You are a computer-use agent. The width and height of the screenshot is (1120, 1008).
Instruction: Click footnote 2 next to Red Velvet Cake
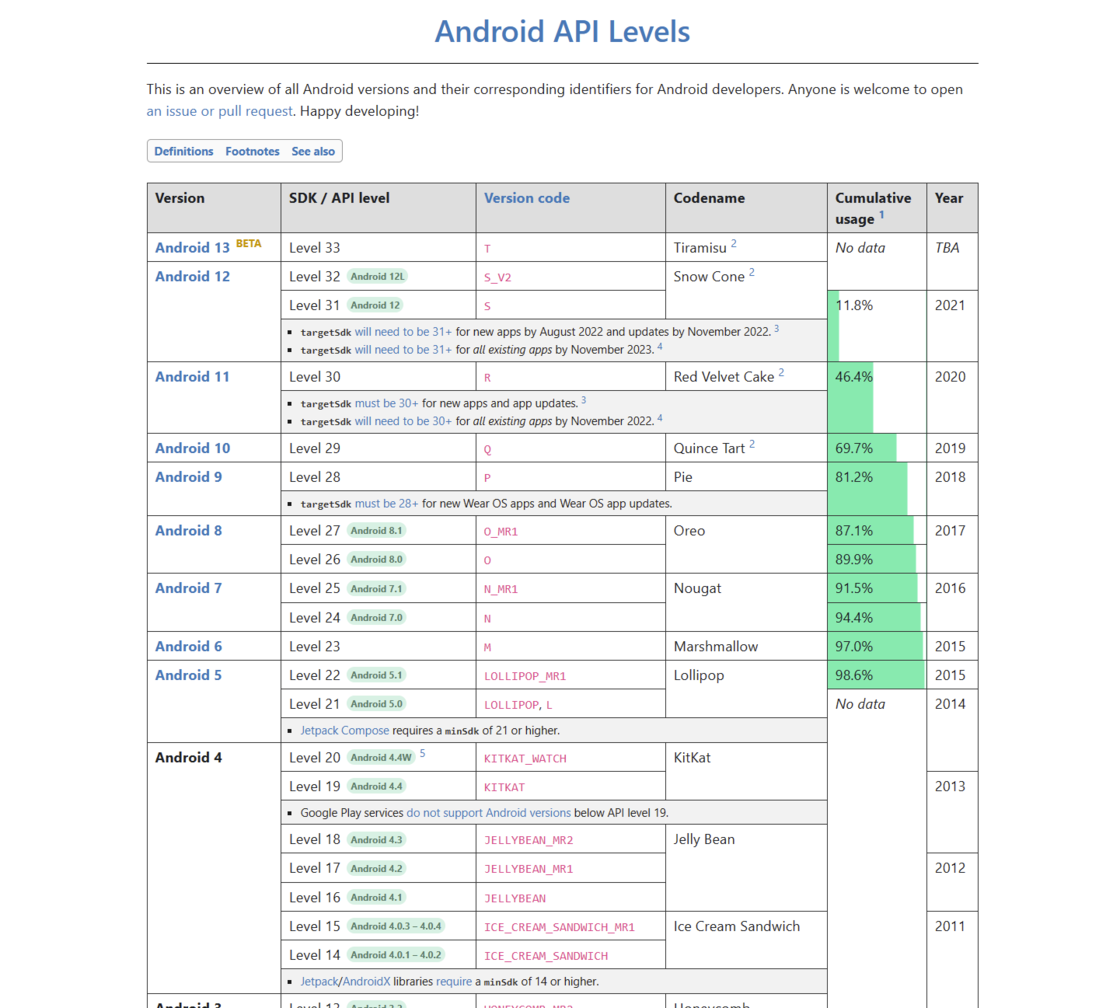click(x=781, y=372)
